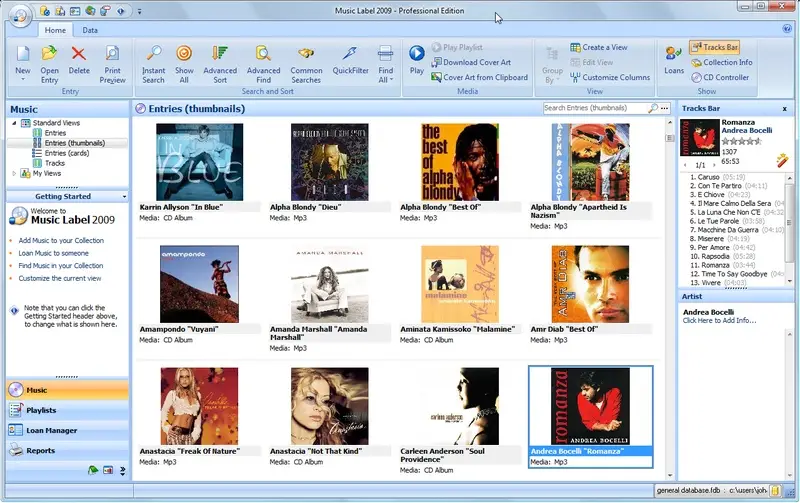Image resolution: width=800 pixels, height=503 pixels.
Task: Click 'Click Here to Add Info...' link
Action: tap(719, 321)
